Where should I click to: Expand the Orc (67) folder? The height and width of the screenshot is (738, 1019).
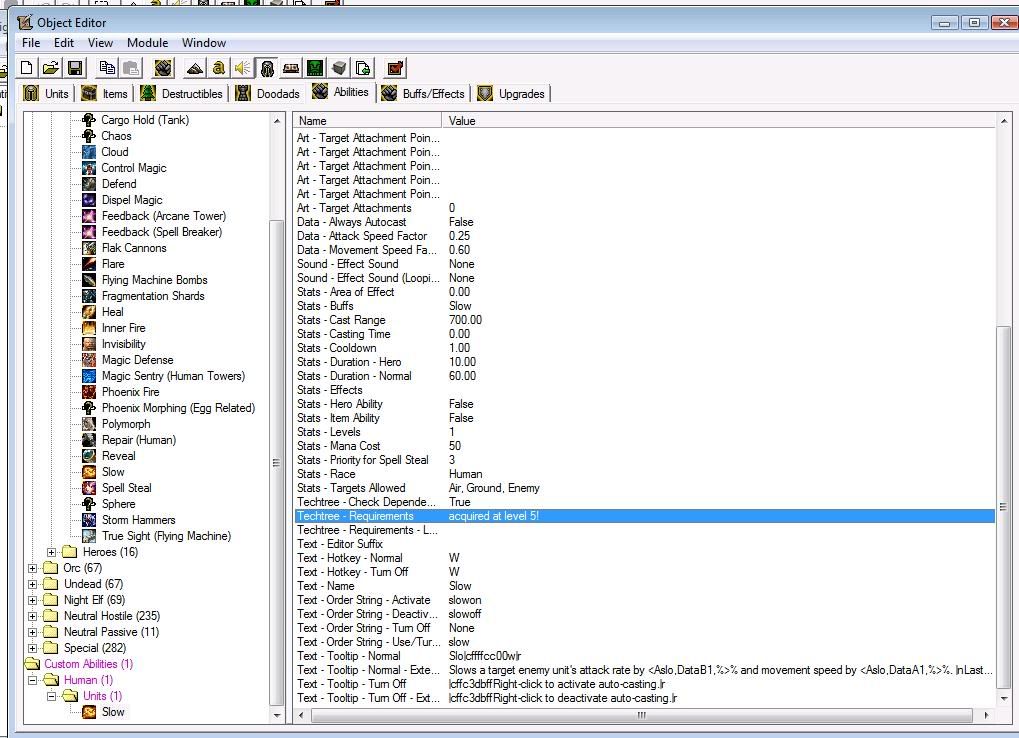[32, 568]
